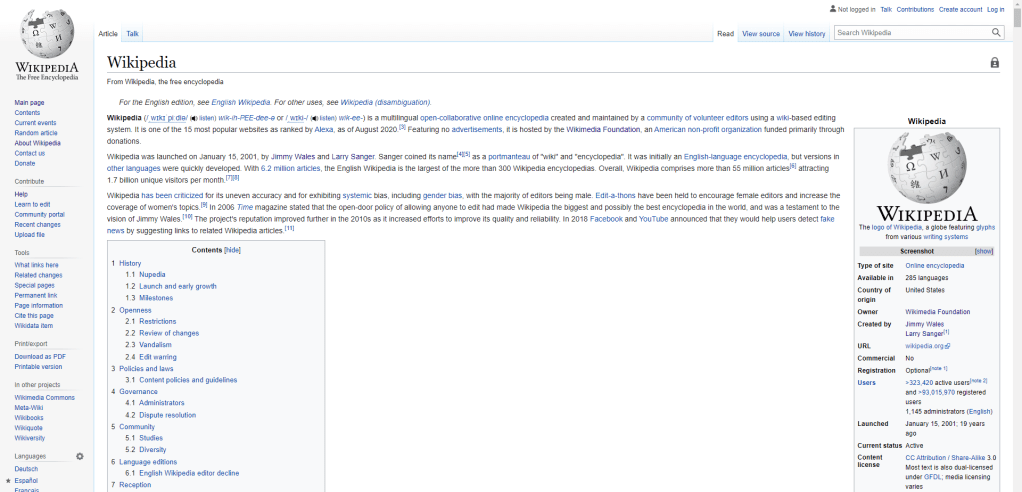Click inside the Search Wikipedia field
The height and width of the screenshot is (492, 1022).
[x=912, y=33]
